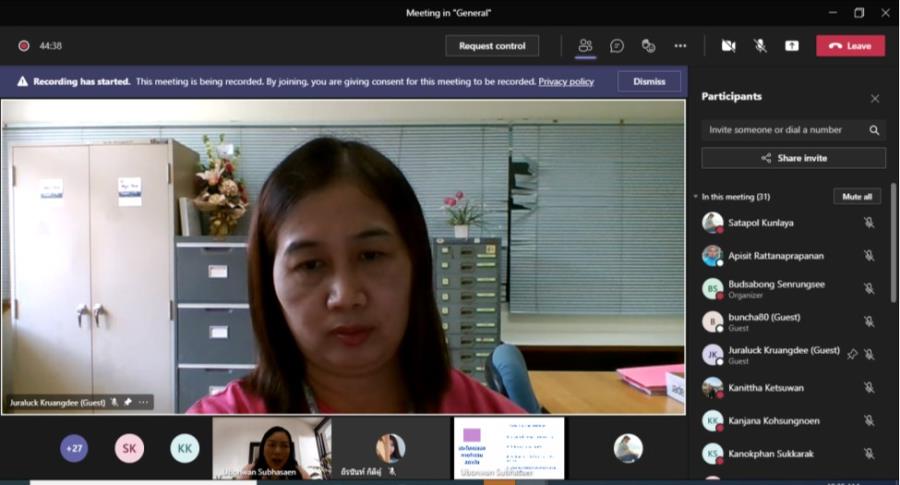Close the Participants panel

875,98
